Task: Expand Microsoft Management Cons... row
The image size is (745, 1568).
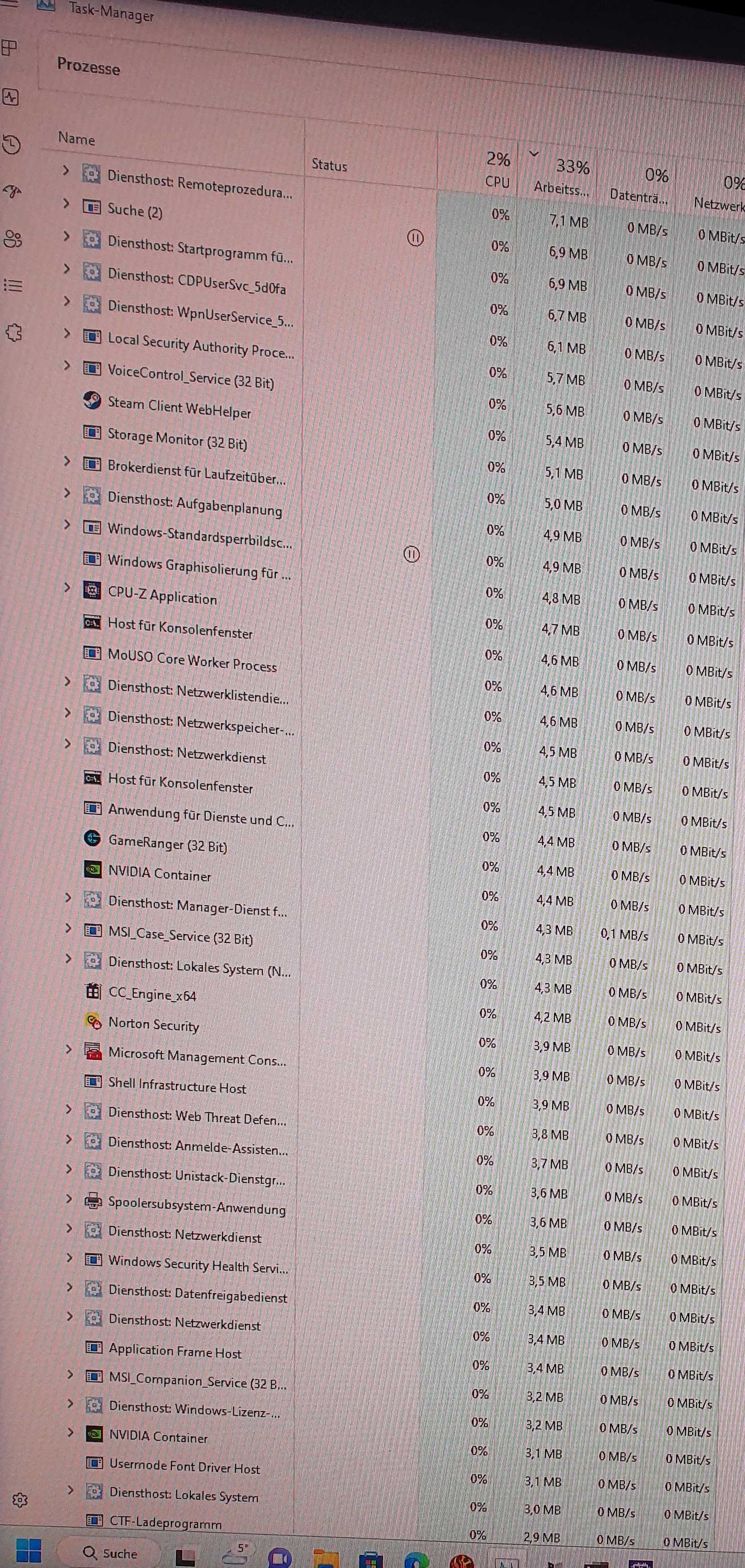Action: [69, 1049]
